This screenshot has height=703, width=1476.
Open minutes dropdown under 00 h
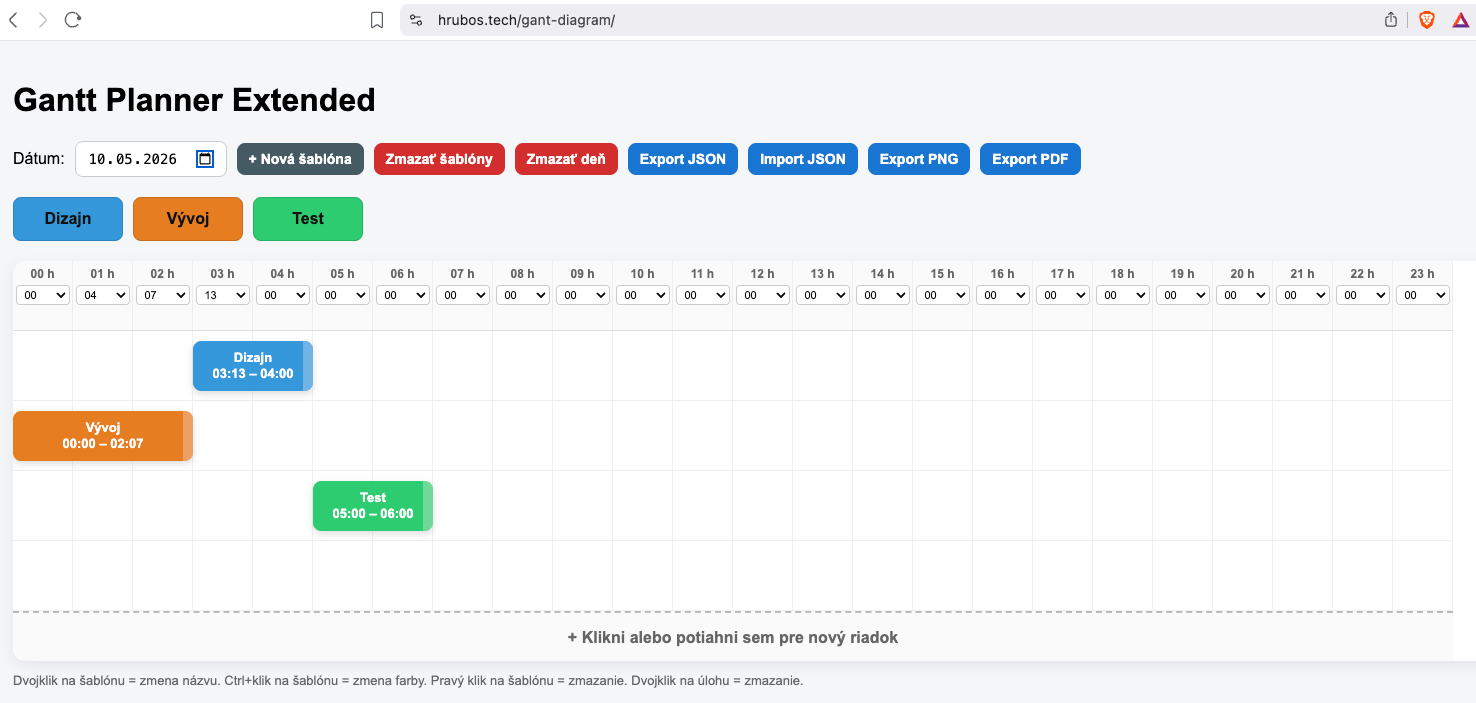pyautogui.click(x=43, y=295)
